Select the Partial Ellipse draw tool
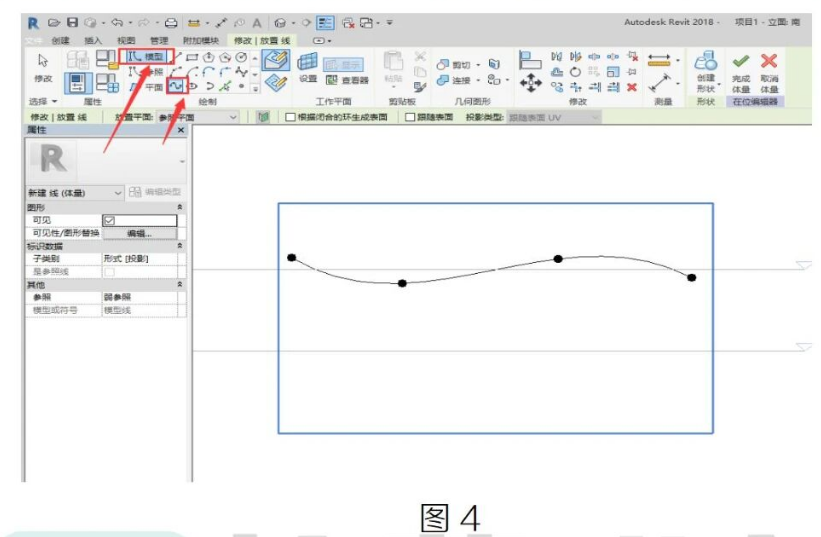The width and height of the screenshot is (821, 537). pos(209,86)
